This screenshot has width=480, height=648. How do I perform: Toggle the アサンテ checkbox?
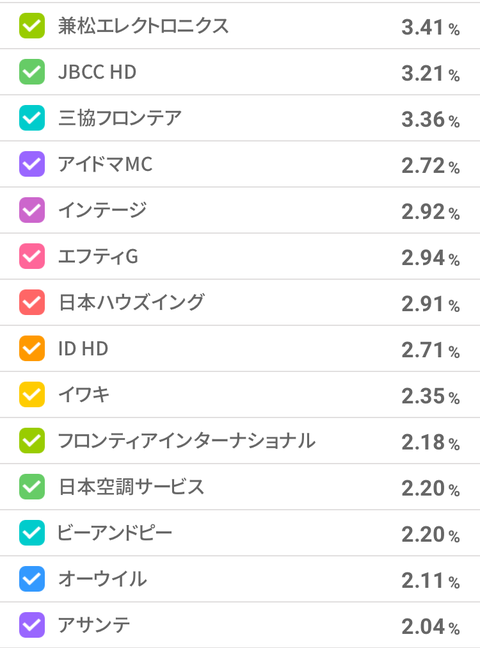pyautogui.click(x=32, y=625)
